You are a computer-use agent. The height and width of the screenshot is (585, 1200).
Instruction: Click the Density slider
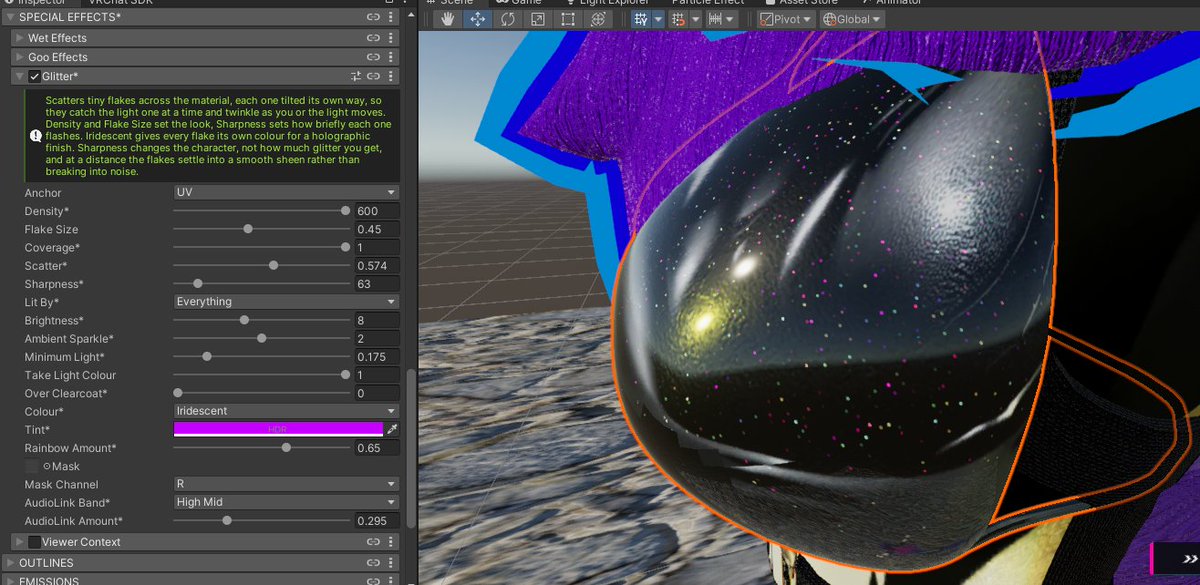[x=260, y=211]
